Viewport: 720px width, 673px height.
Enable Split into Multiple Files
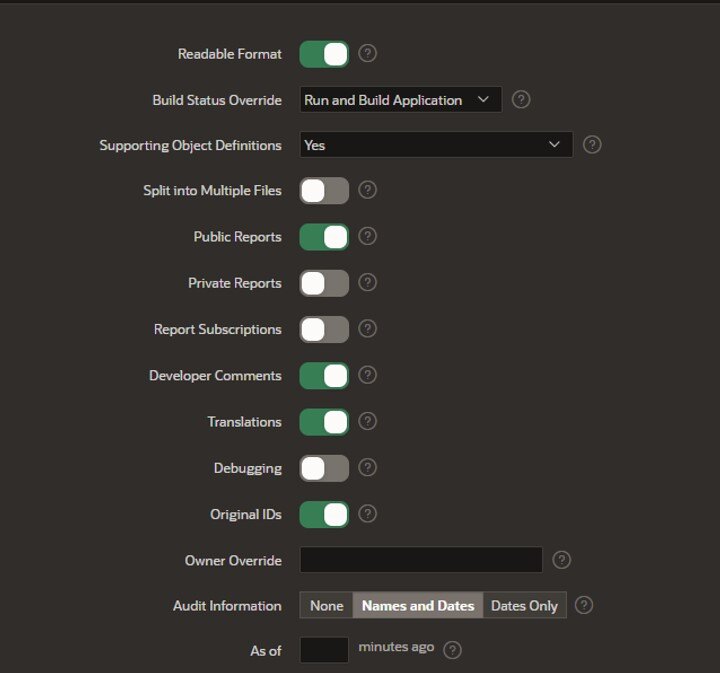point(324,191)
